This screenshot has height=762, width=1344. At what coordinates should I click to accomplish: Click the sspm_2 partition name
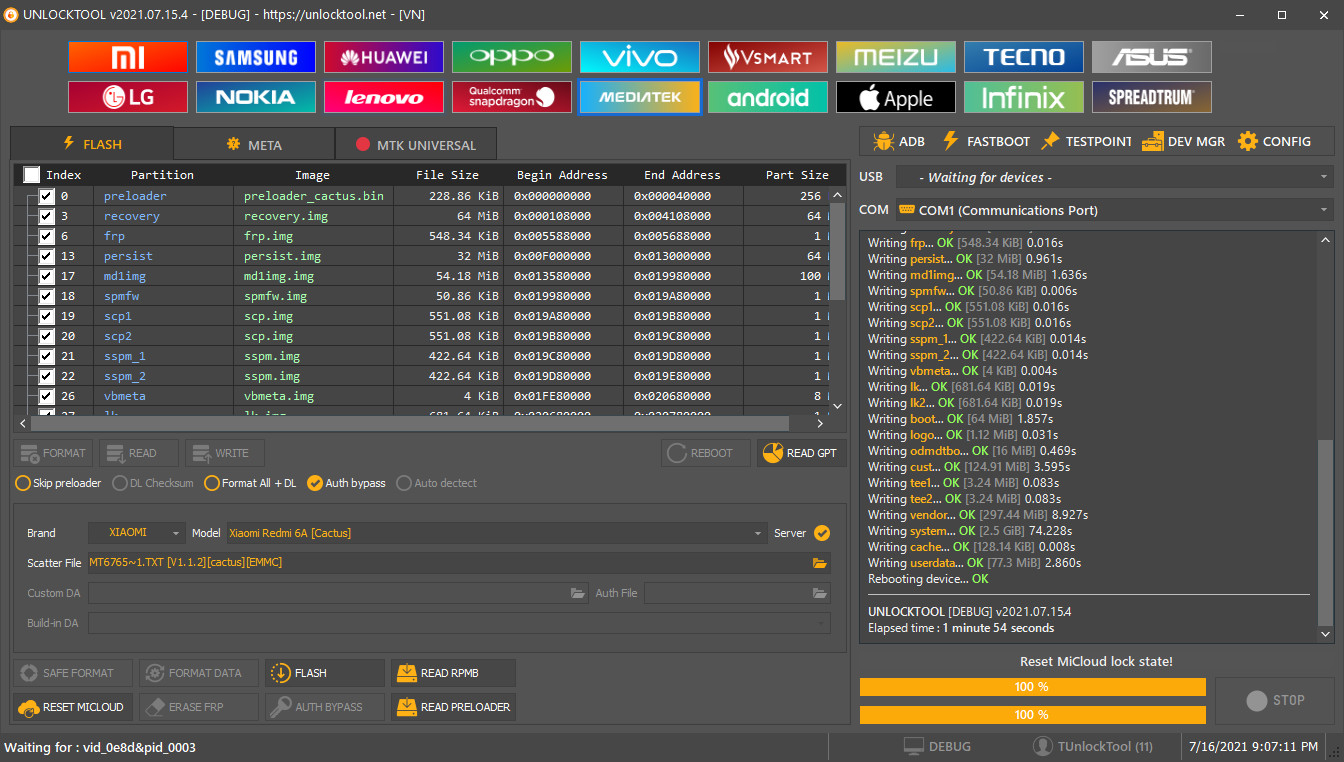125,376
